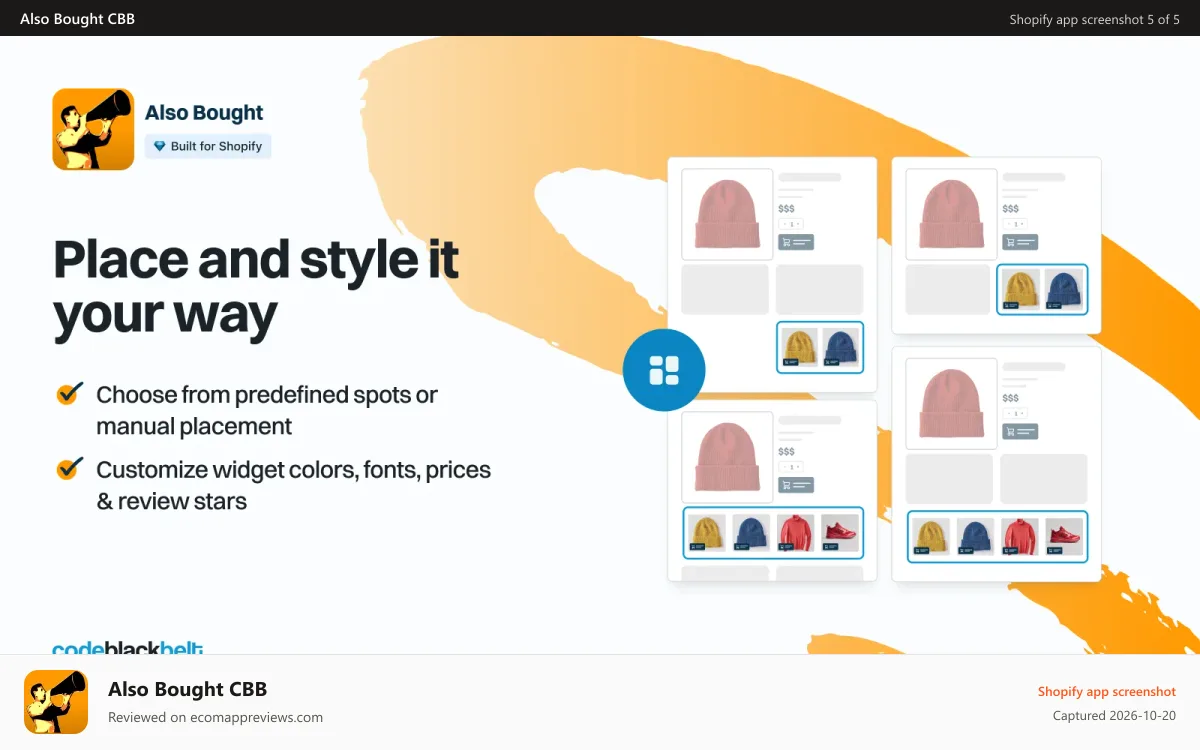Screen dimensions: 1200x750
Task: Click the 'Also Bought CBB' name in the footer
Action: tap(187, 689)
